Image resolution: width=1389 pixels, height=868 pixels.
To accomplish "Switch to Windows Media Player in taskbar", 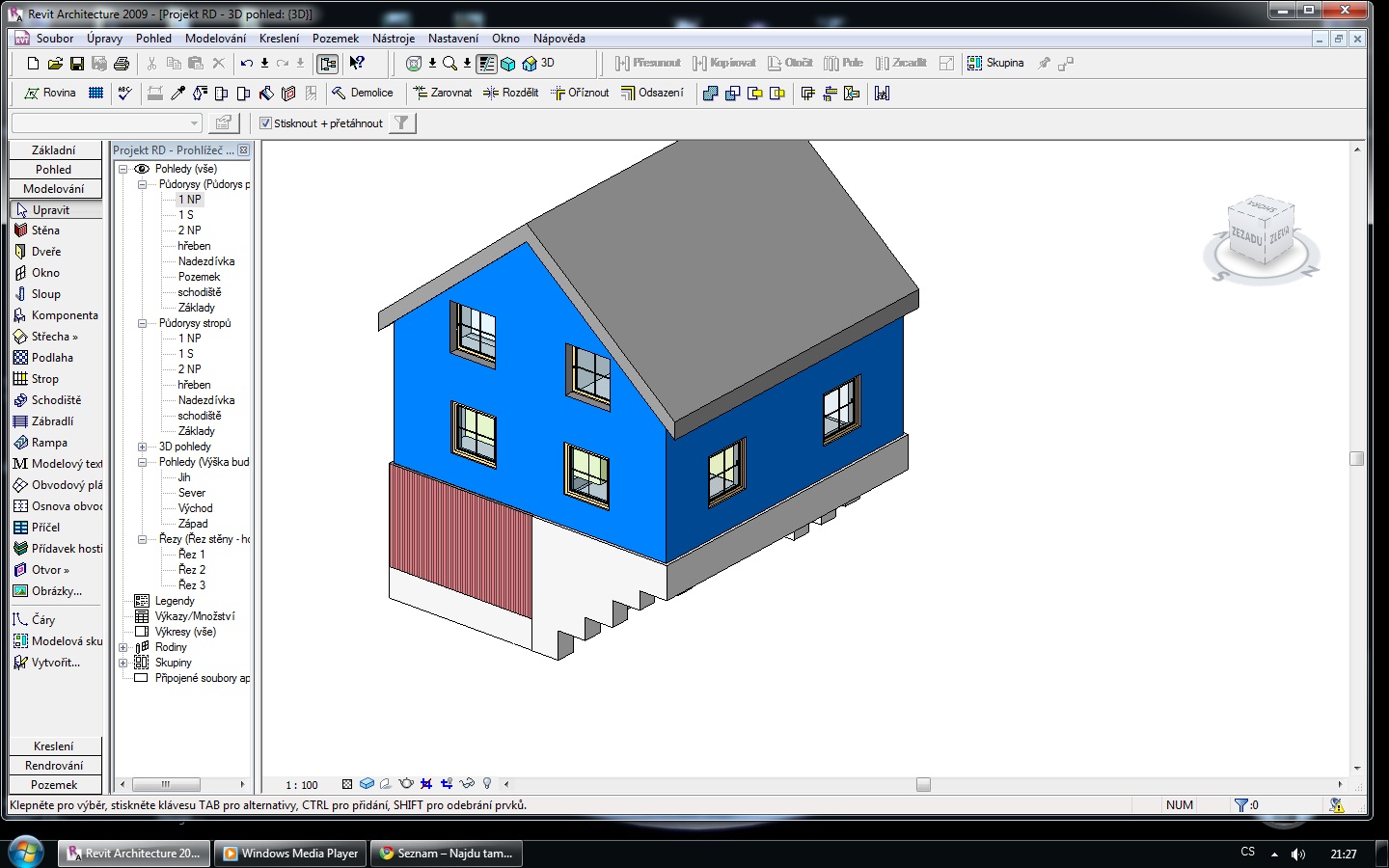I will (290, 854).
